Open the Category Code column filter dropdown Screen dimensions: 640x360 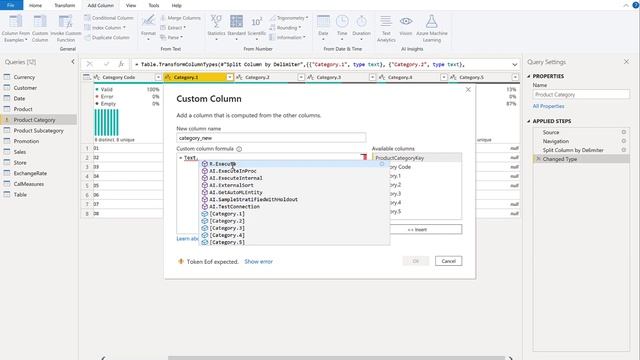(158, 77)
